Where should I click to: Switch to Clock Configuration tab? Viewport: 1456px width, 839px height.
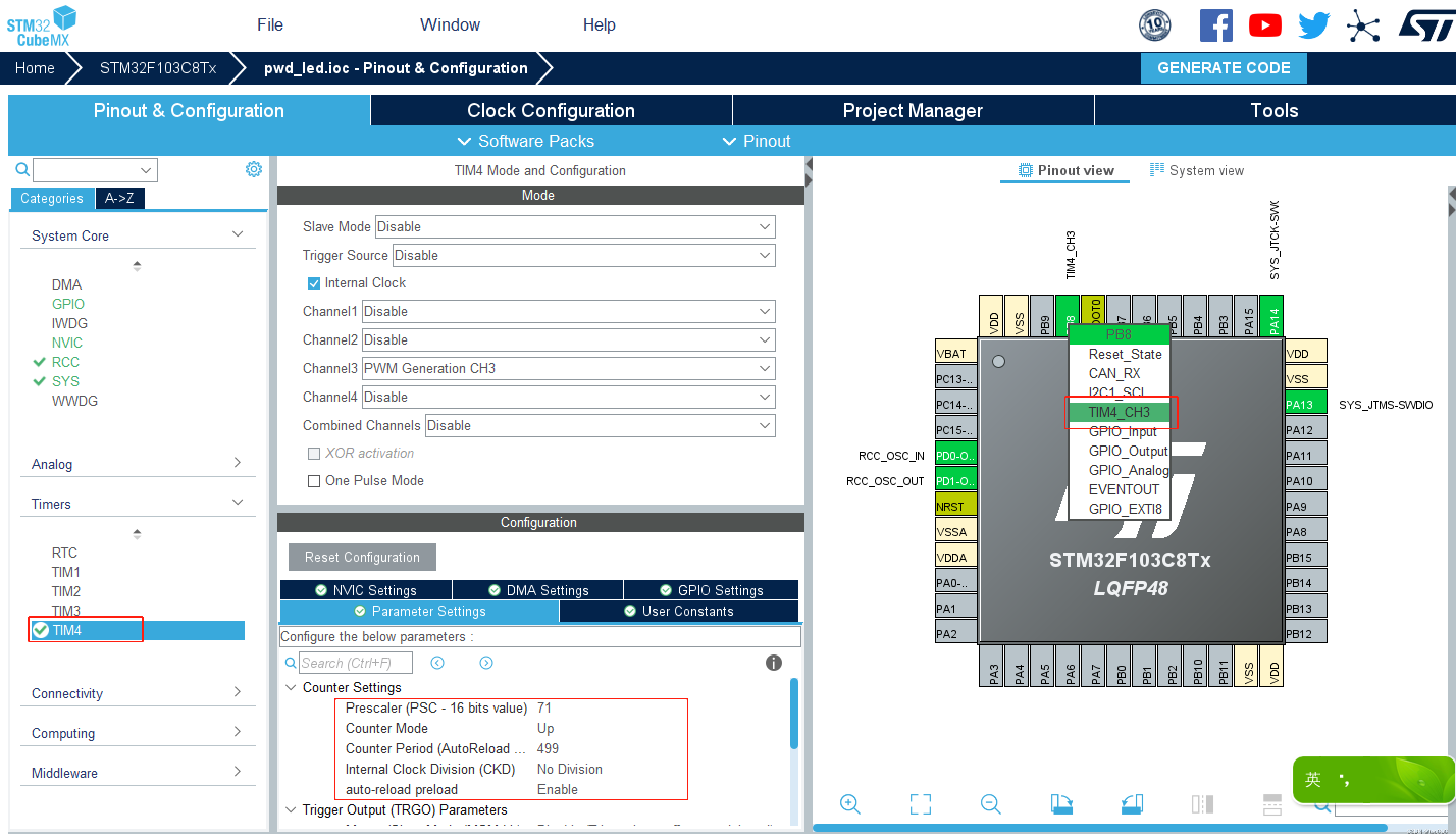click(550, 110)
